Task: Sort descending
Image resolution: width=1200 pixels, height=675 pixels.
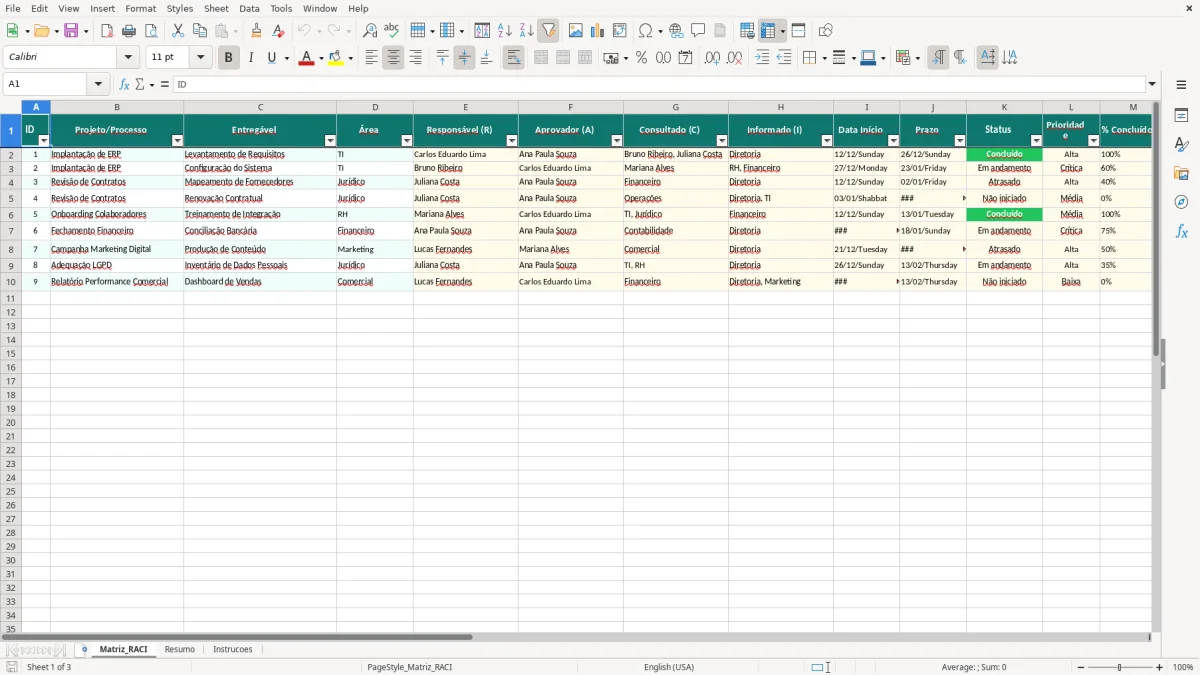Action: click(526, 31)
